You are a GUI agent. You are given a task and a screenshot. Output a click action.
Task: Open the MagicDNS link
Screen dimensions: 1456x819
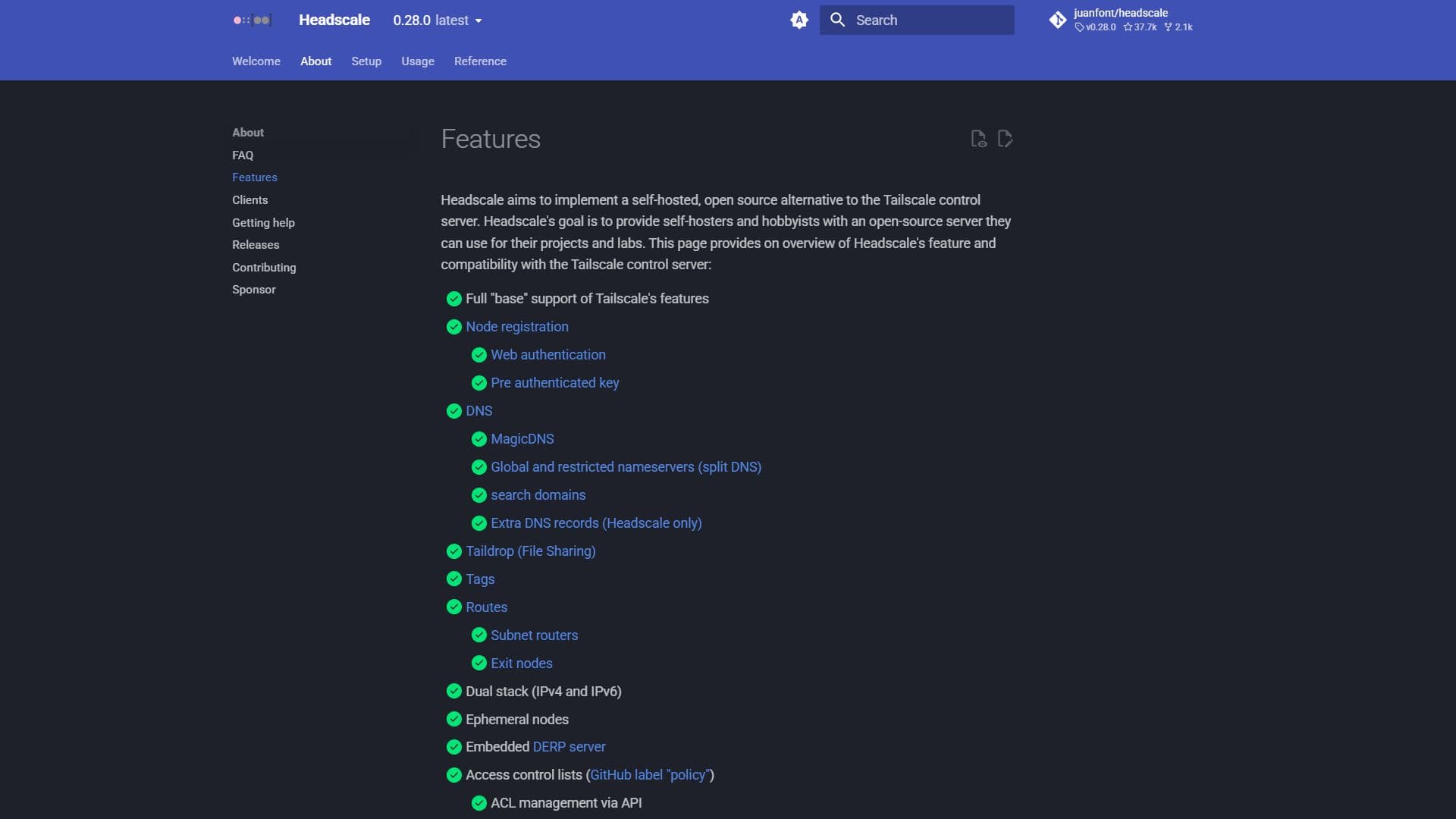[x=522, y=439]
